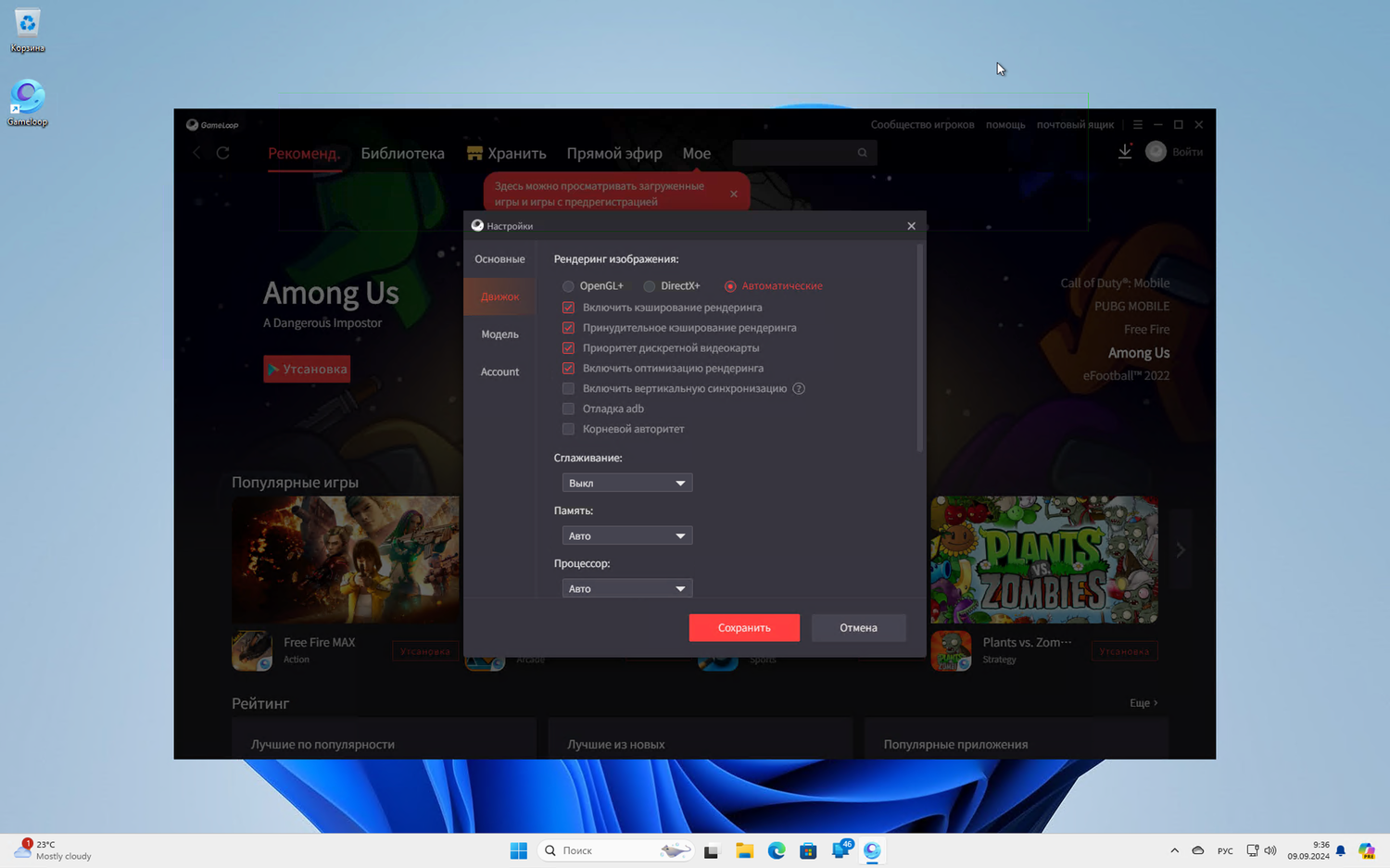Click the GameLoop taskbar icon

point(872,850)
